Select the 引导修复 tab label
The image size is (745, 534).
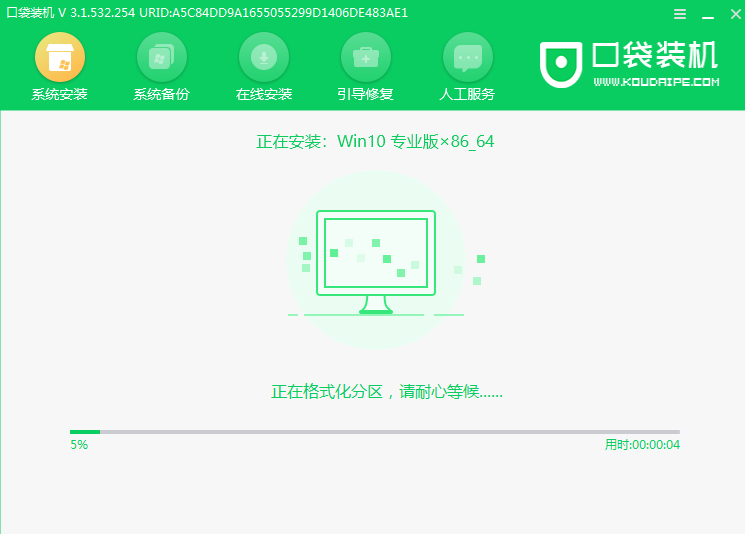[365, 95]
